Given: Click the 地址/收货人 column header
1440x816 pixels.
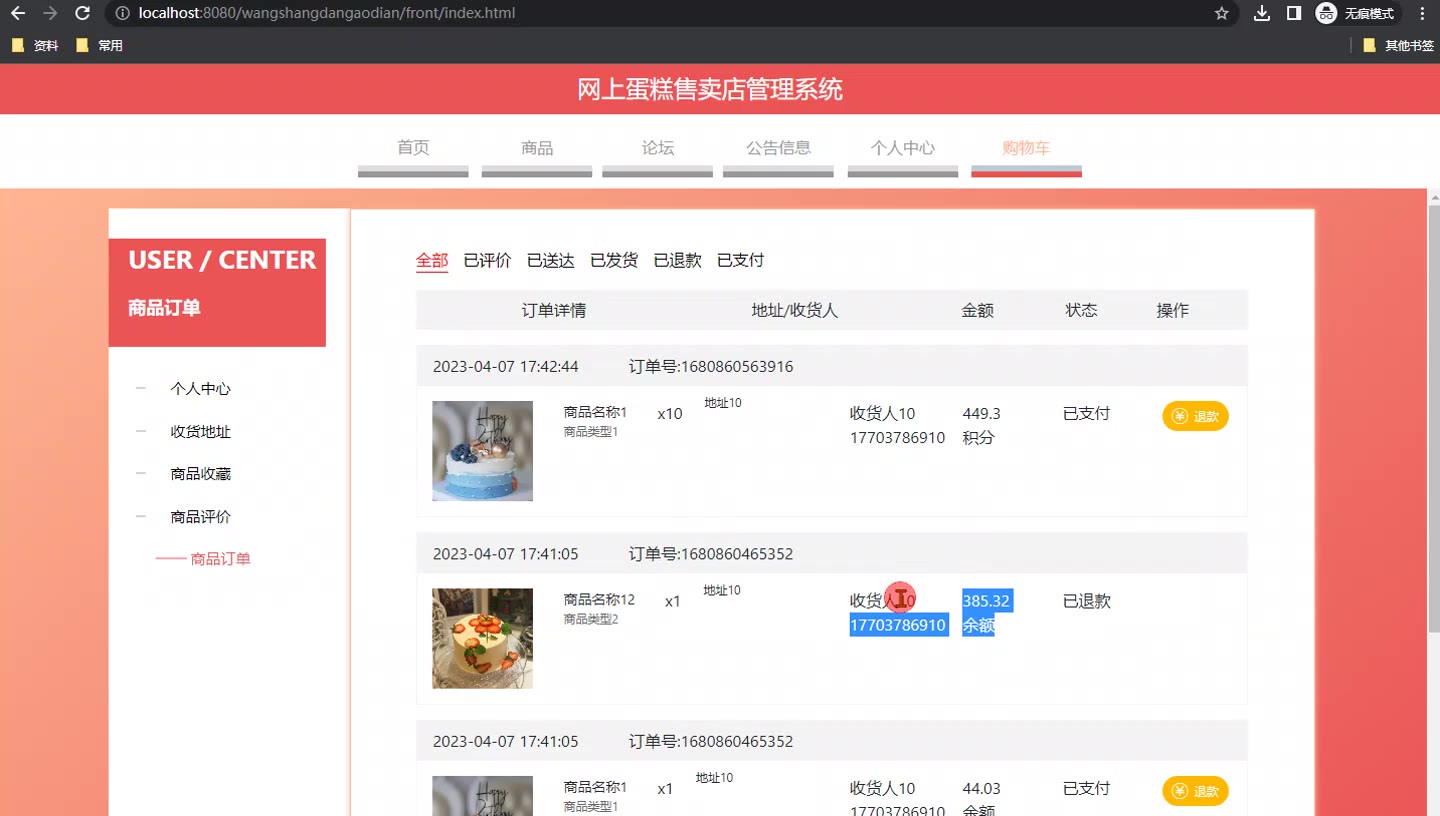Looking at the screenshot, I should (x=795, y=310).
